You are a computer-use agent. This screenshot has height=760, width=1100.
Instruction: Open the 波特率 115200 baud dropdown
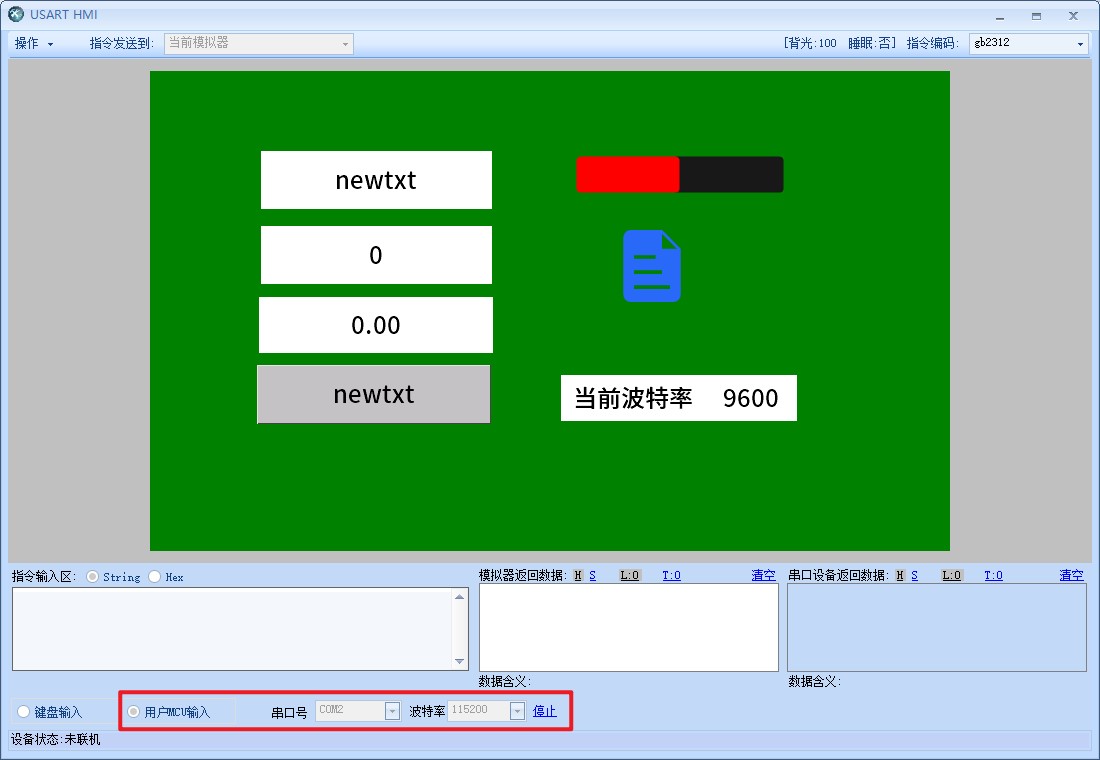coord(516,711)
